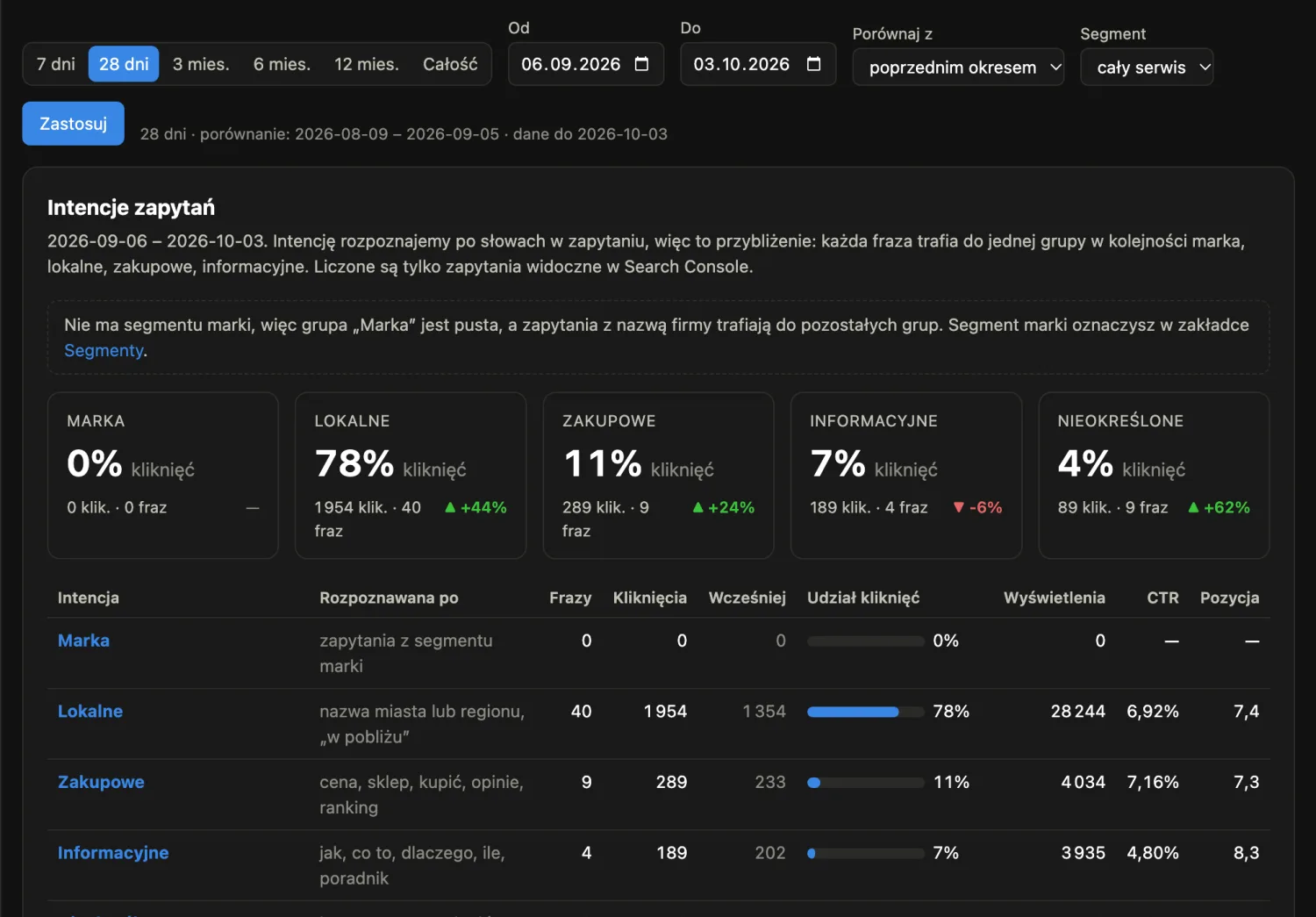Open the Informacyjne intention link

coord(113,853)
